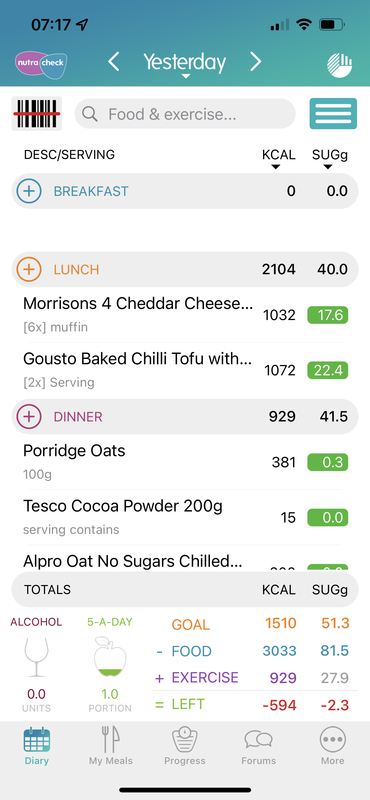This screenshot has height=800, width=370.
Task: Add food to Breakfast with plus icon
Action: coord(29,191)
